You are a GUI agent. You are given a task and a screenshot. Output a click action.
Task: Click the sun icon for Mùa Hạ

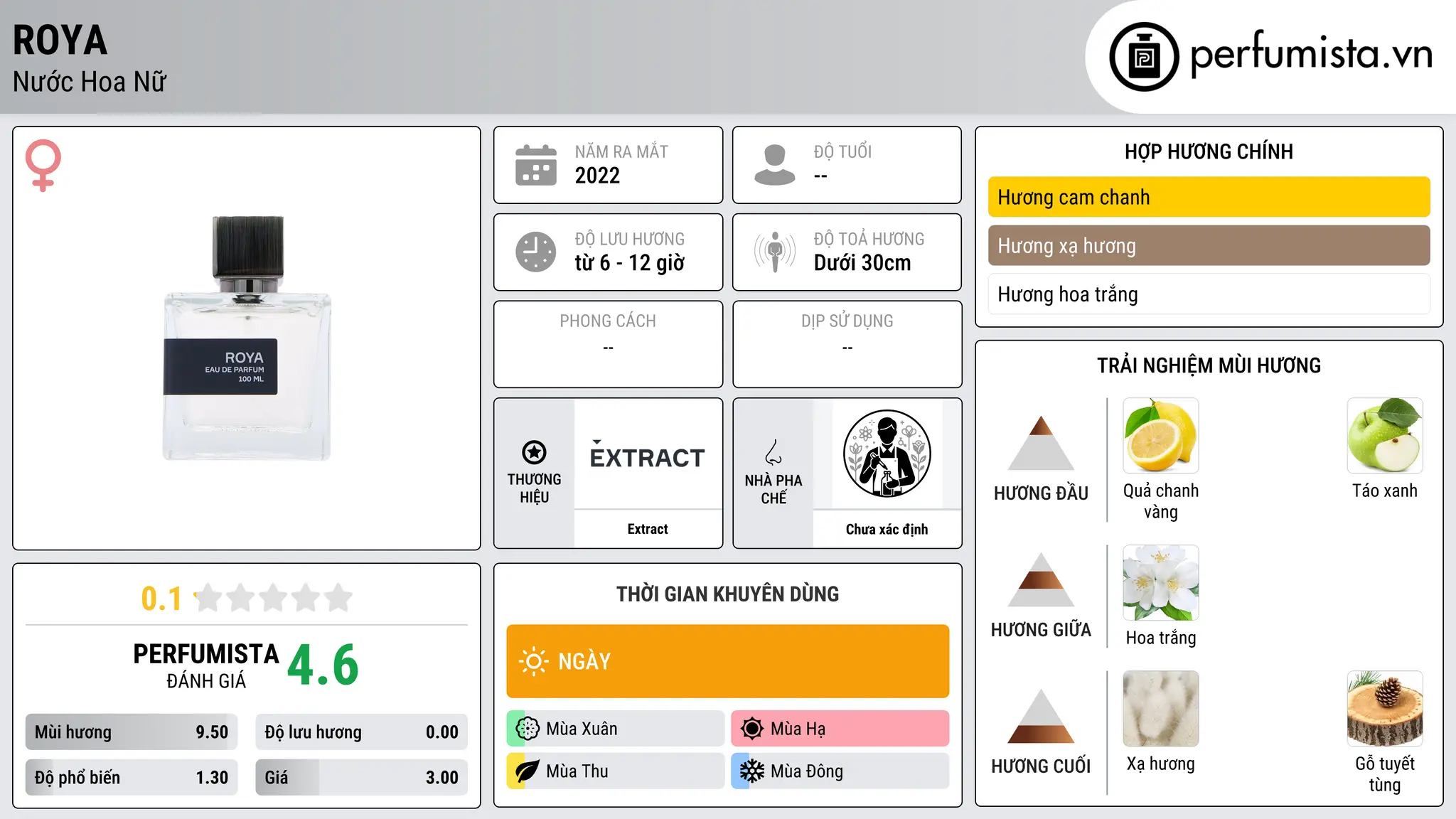(x=752, y=729)
